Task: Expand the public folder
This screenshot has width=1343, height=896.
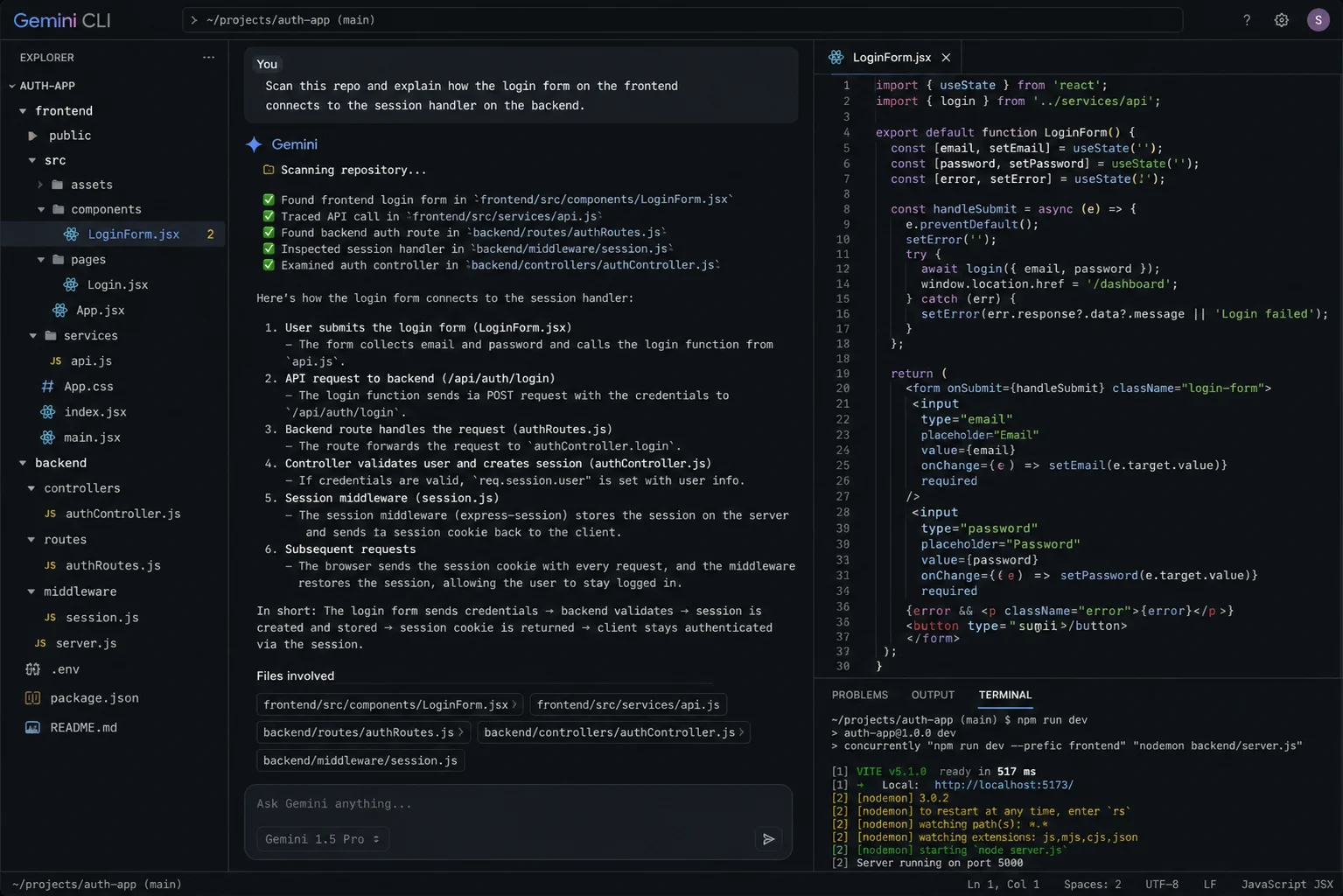Action: tap(32, 136)
